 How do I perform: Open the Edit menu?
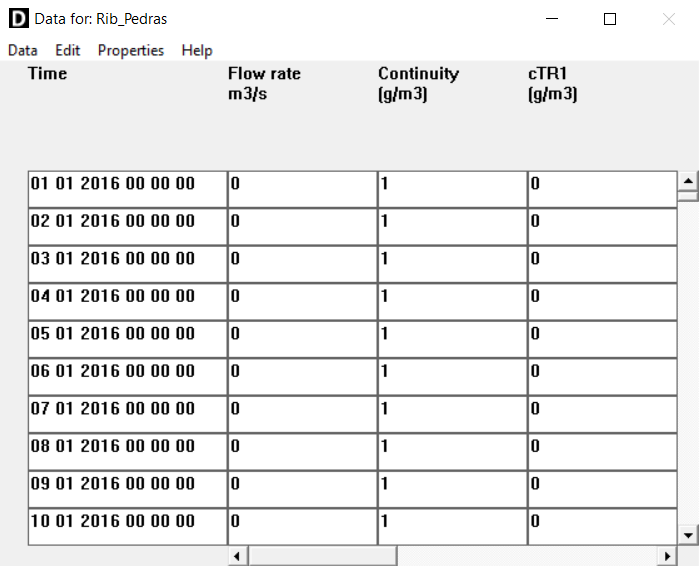click(68, 50)
